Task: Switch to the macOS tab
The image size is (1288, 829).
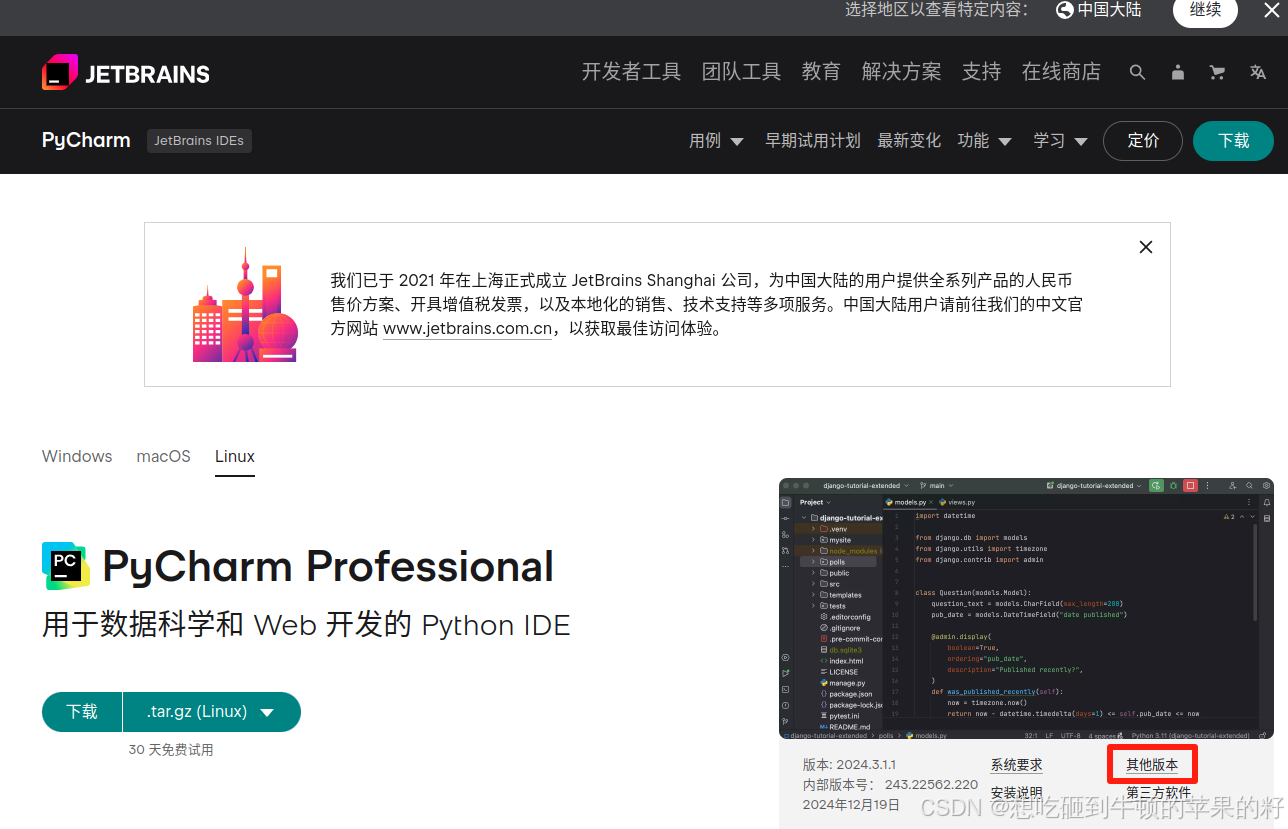Action: point(163,456)
